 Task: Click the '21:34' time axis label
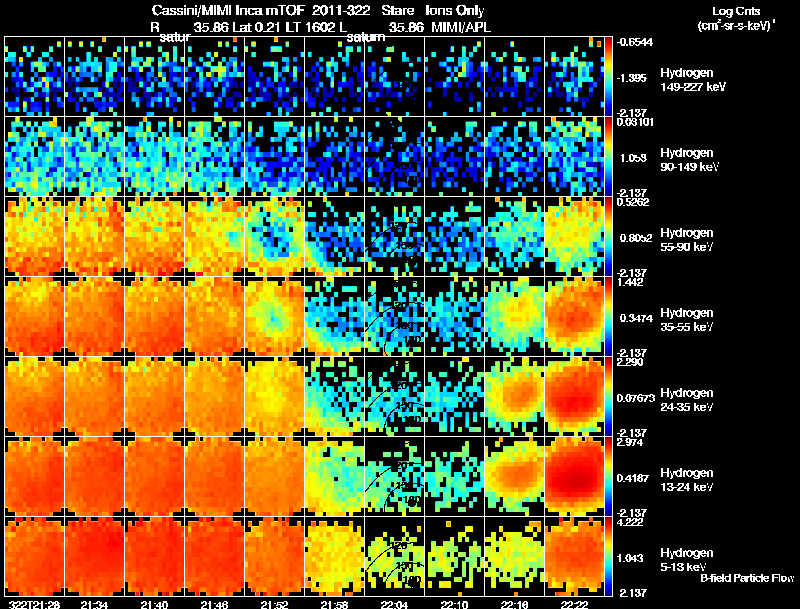[x=94, y=604]
